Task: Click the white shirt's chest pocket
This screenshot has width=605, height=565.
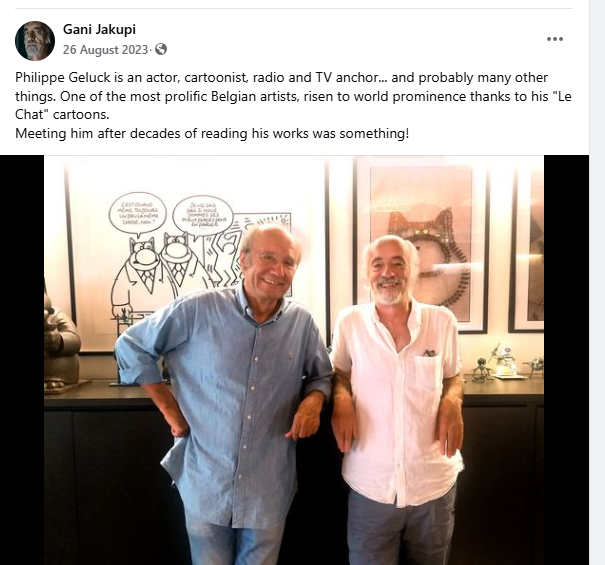Action: tap(428, 371)
